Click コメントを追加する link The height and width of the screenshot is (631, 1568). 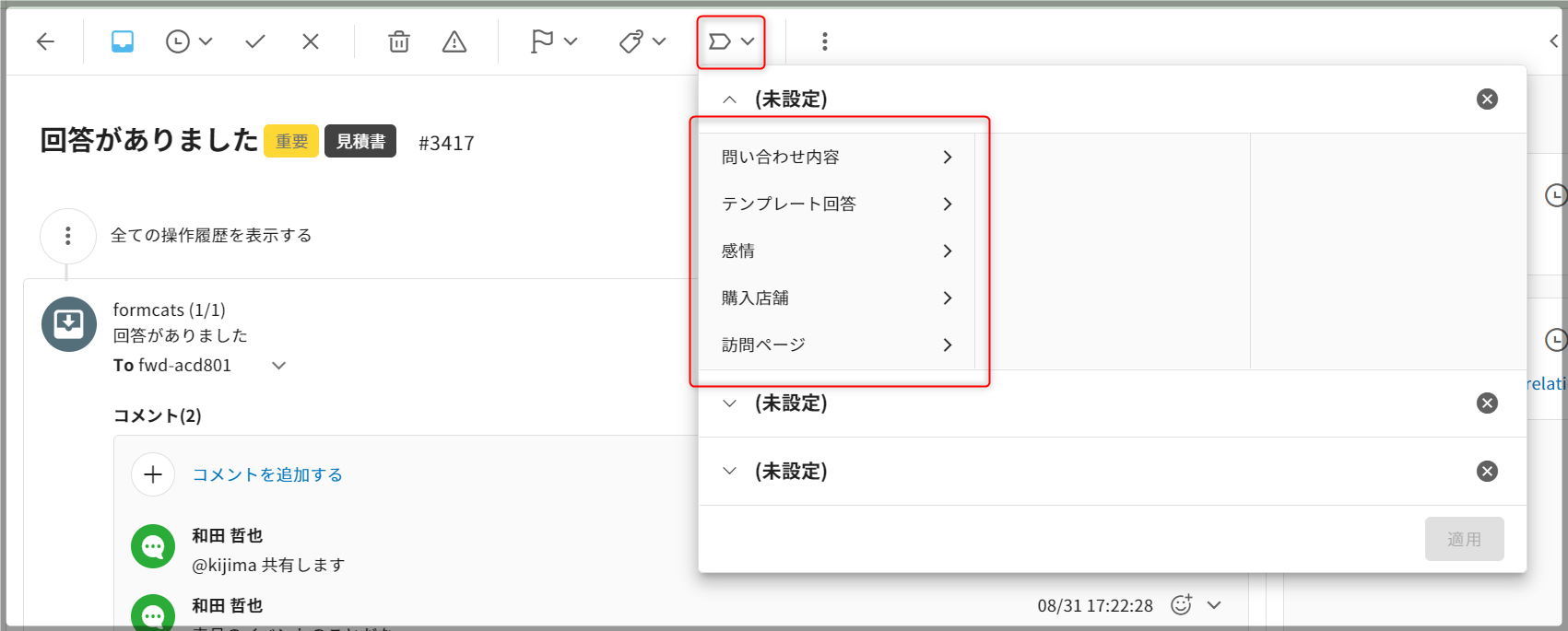(267, 475)
